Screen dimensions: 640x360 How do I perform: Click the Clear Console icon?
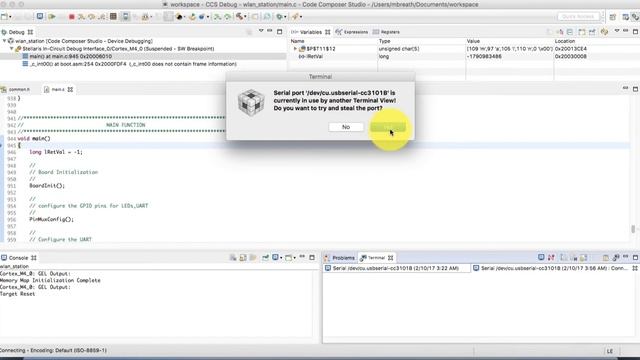point(233,258)
